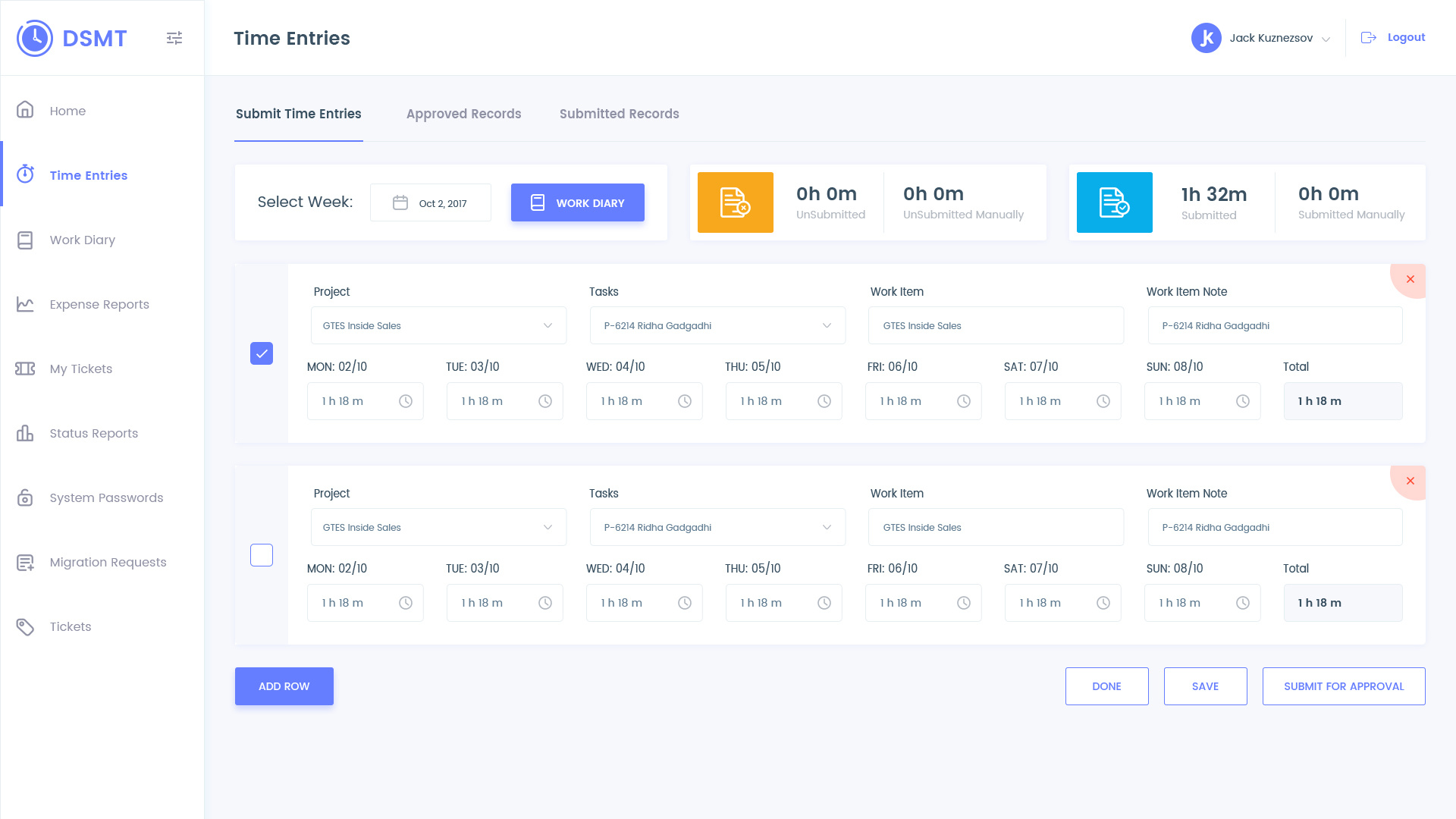The width and height of the screenshot is (1456, 819).
Task: Open Expense Reports chart icon
Action: (25, 304)
